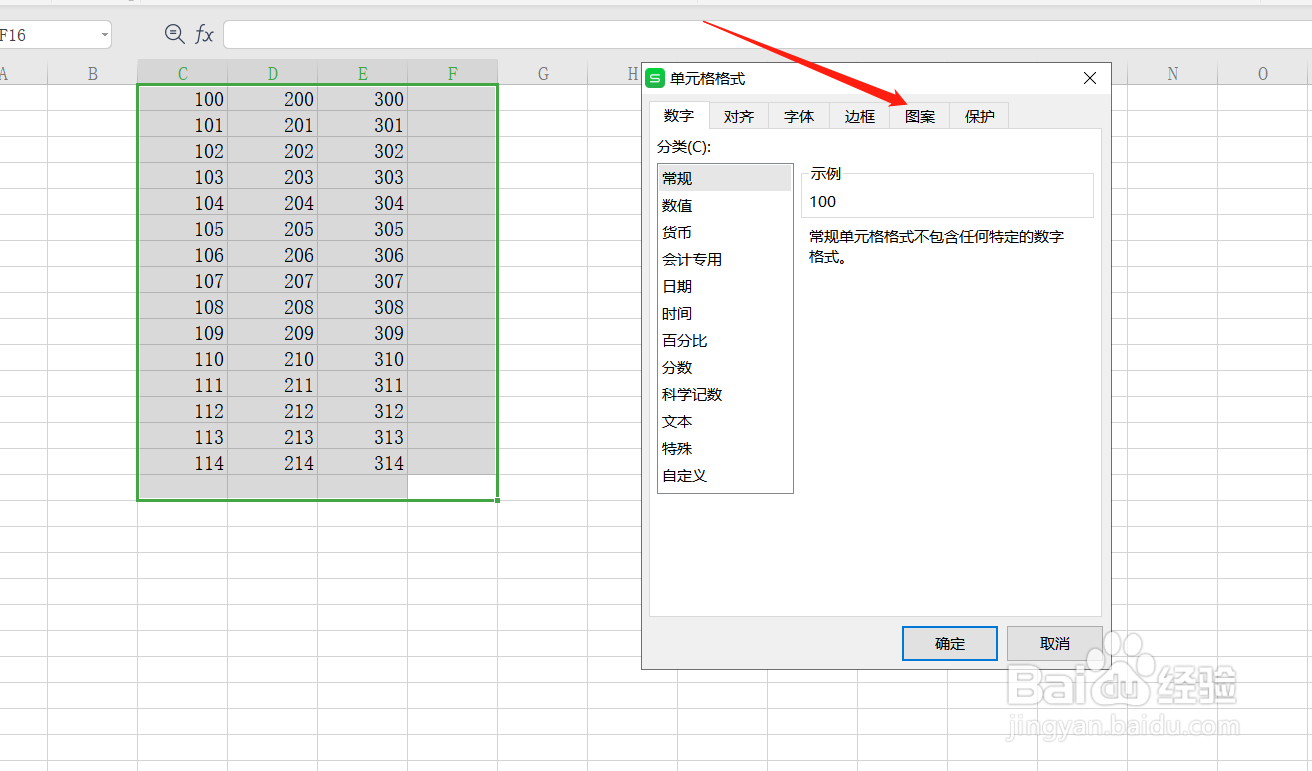Click the fx insert function icon
Image resolution: width=1312 pixels, height=771 pixels.
(204, 35)
